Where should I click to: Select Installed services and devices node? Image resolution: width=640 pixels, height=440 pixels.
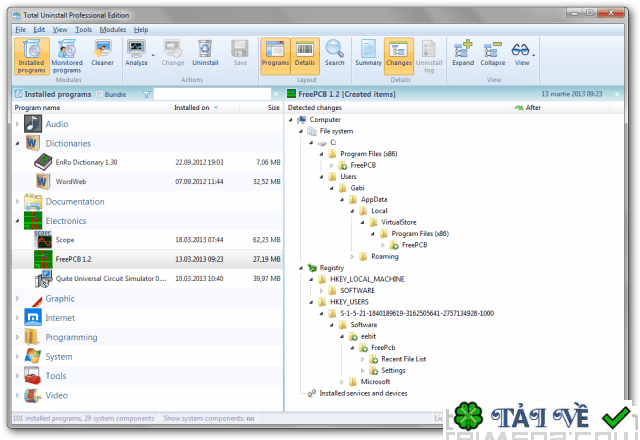click(x=363, y=393)
